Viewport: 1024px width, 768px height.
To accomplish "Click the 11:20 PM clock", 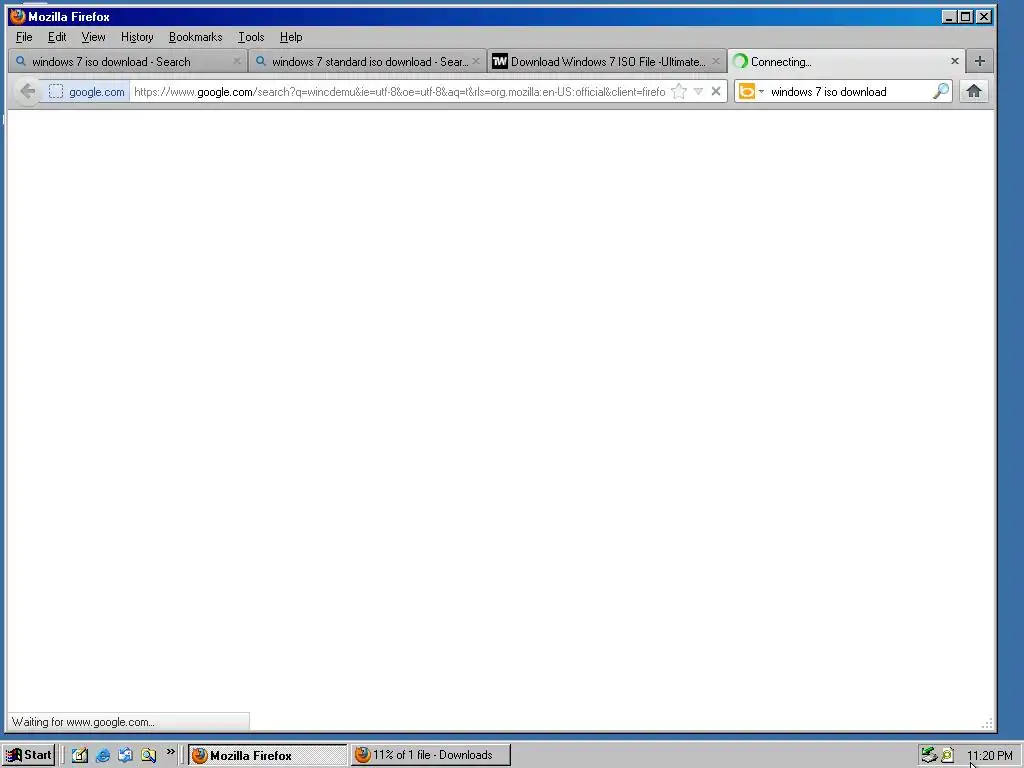I will [989, 756].
